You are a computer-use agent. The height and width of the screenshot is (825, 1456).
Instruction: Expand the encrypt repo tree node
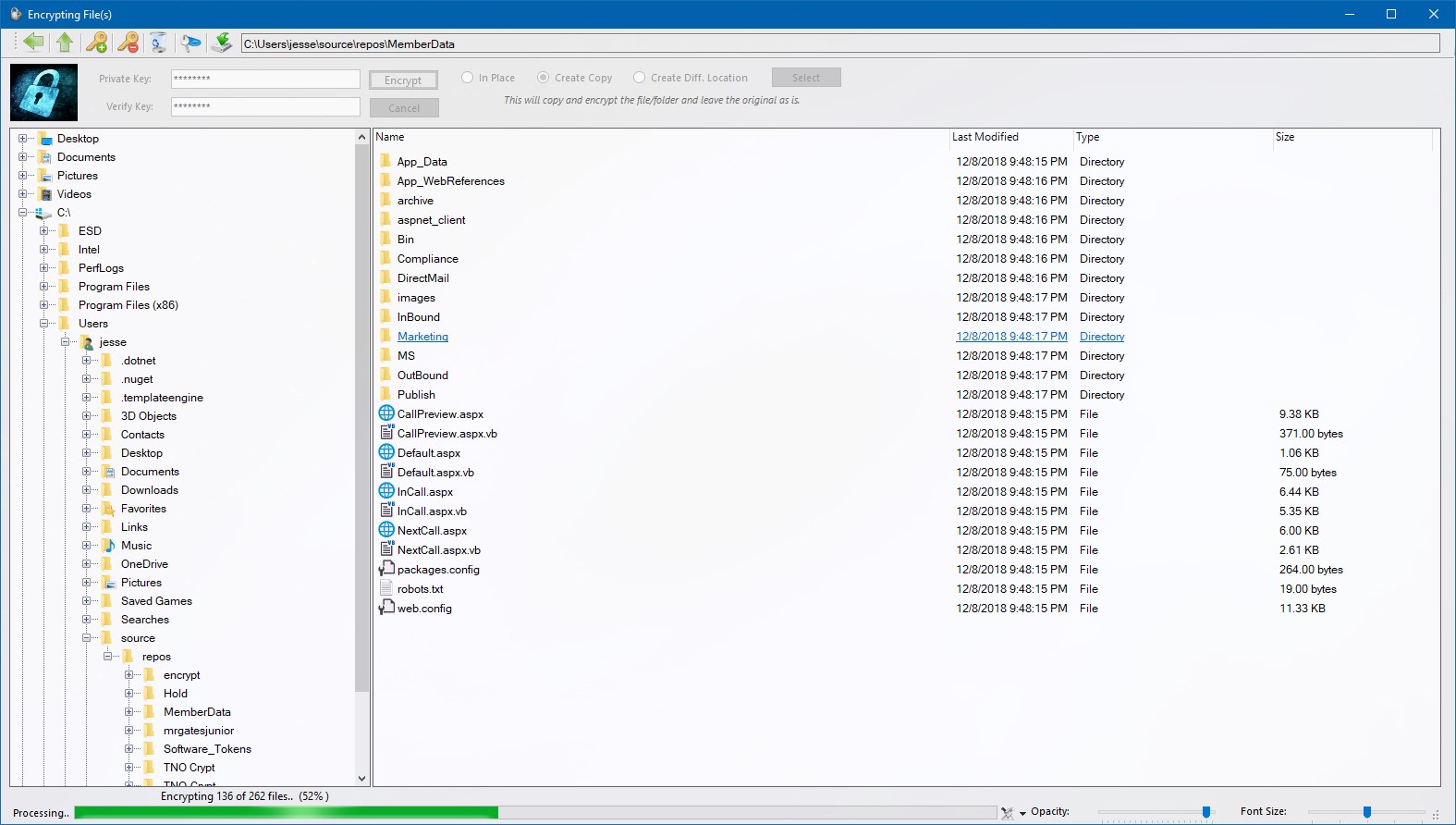(128, 675)
